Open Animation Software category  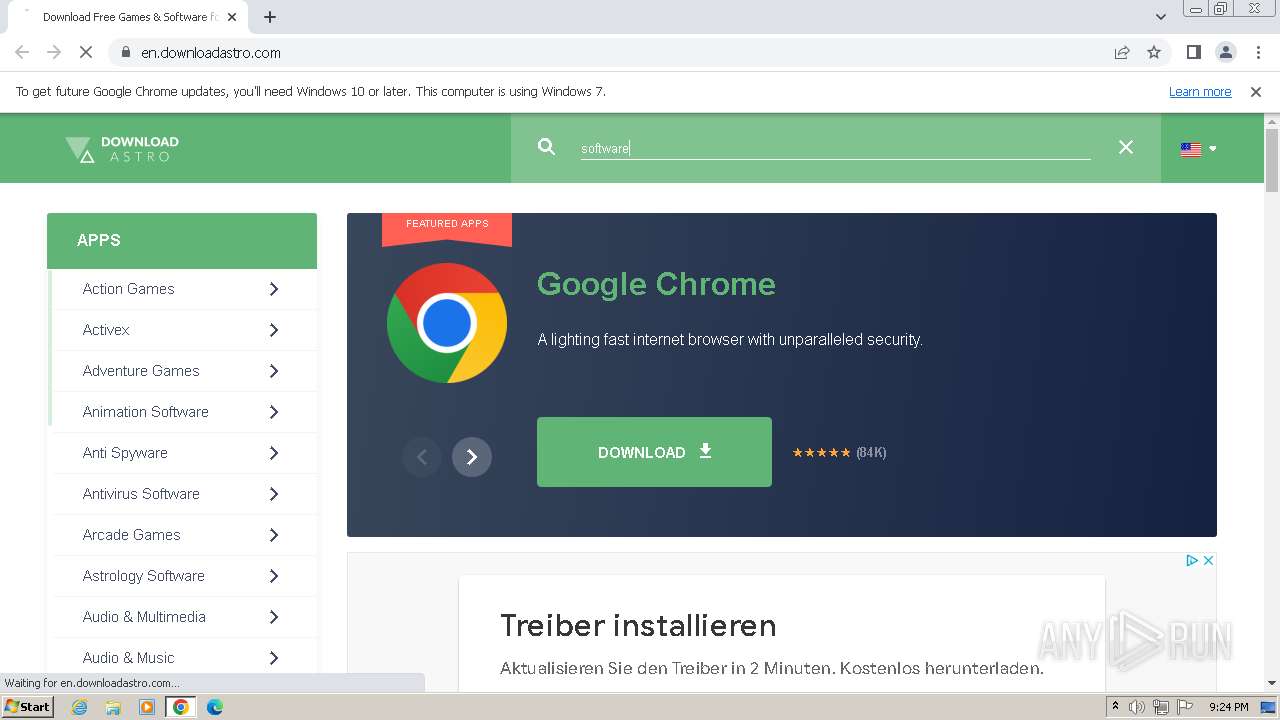145,412
